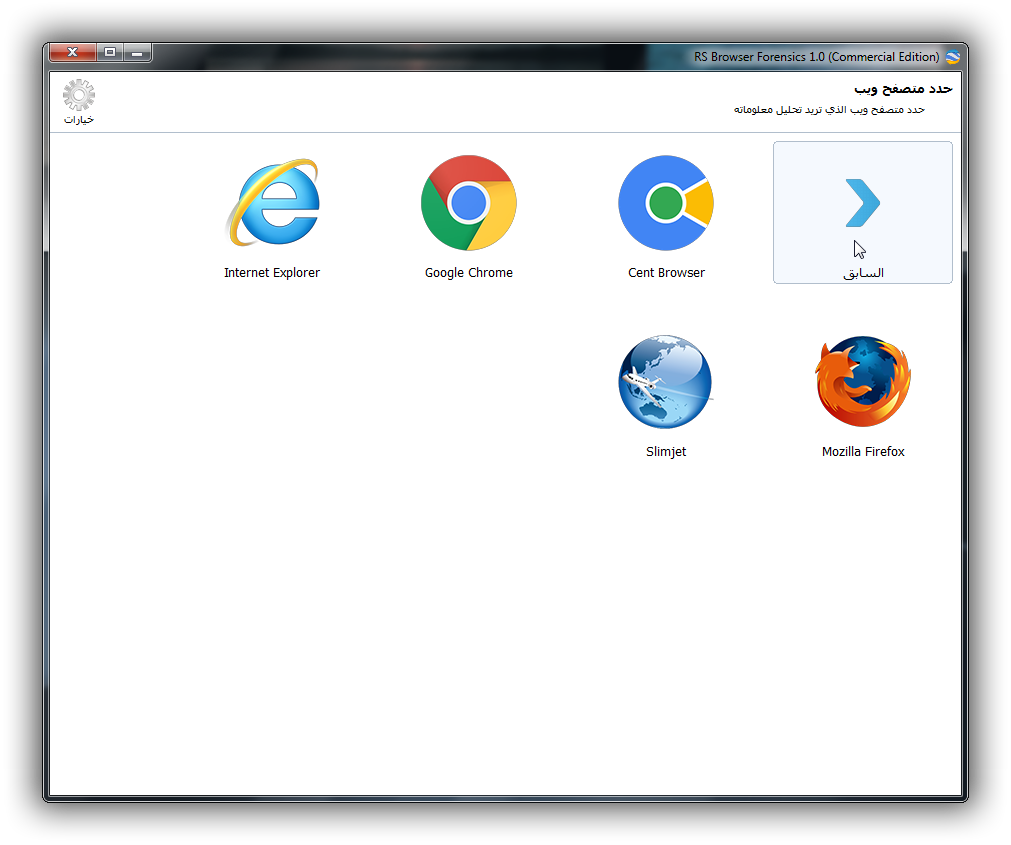This screenshot has width=1011, height=845.
Task: Click the RS Browser Forensics title bar icon
Action: pos(955,57)
